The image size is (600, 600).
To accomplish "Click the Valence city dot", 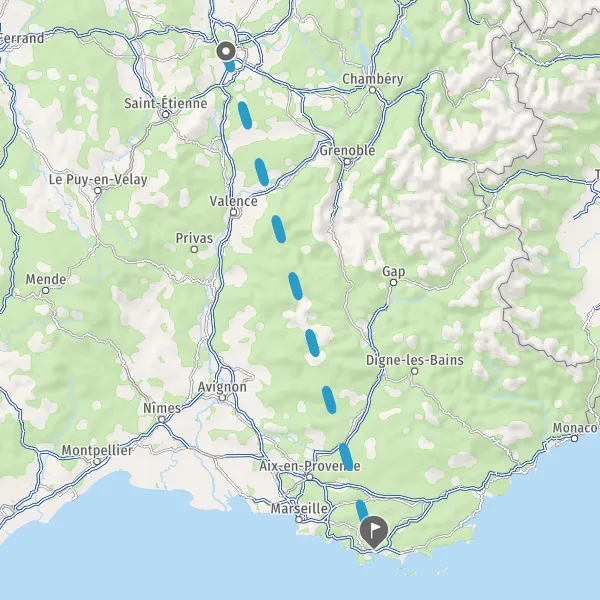I will (x=233, y=212).
